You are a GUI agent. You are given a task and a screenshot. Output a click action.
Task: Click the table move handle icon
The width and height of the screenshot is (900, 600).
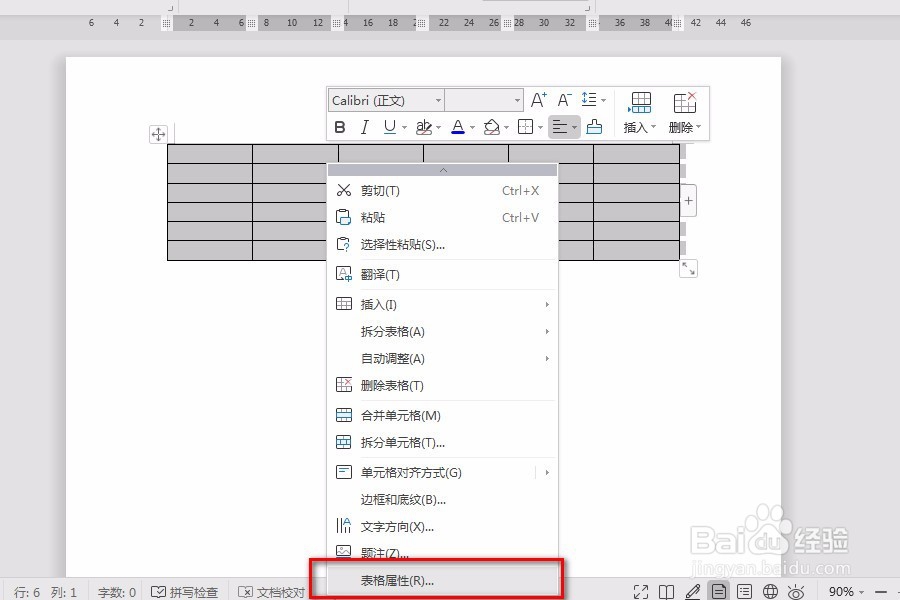(x=158, y=134)
